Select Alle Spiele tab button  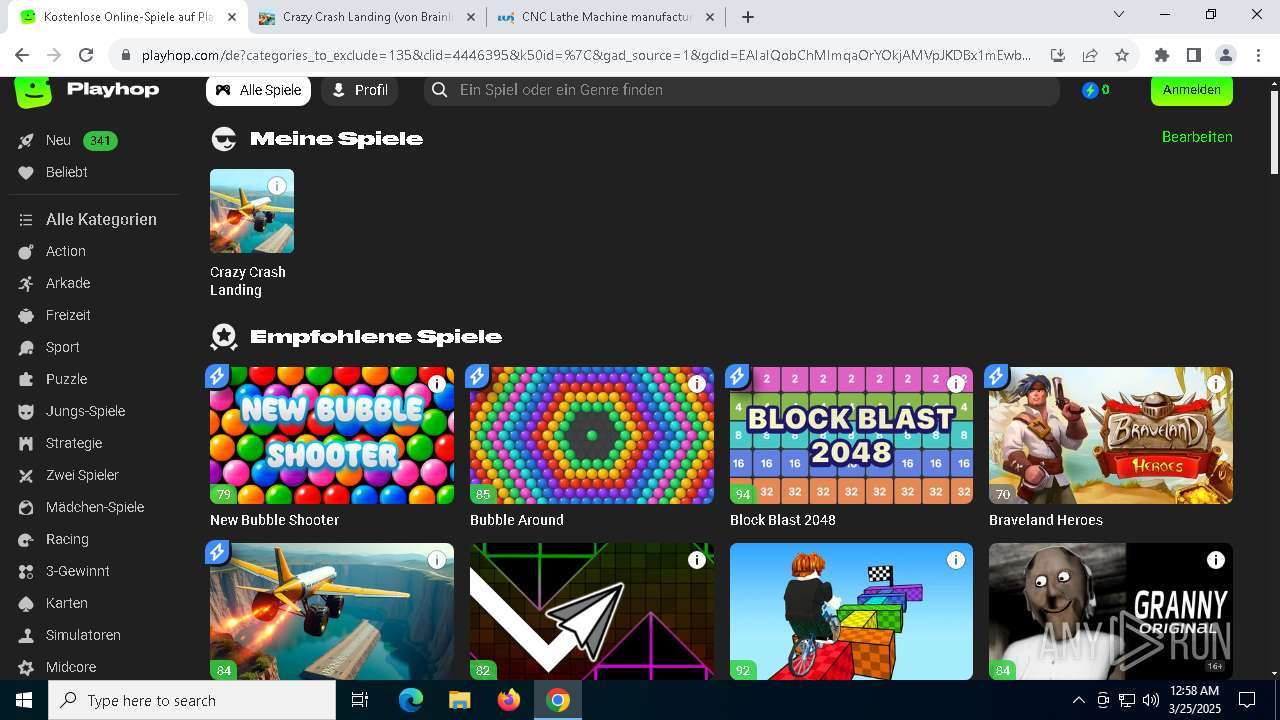258,90
